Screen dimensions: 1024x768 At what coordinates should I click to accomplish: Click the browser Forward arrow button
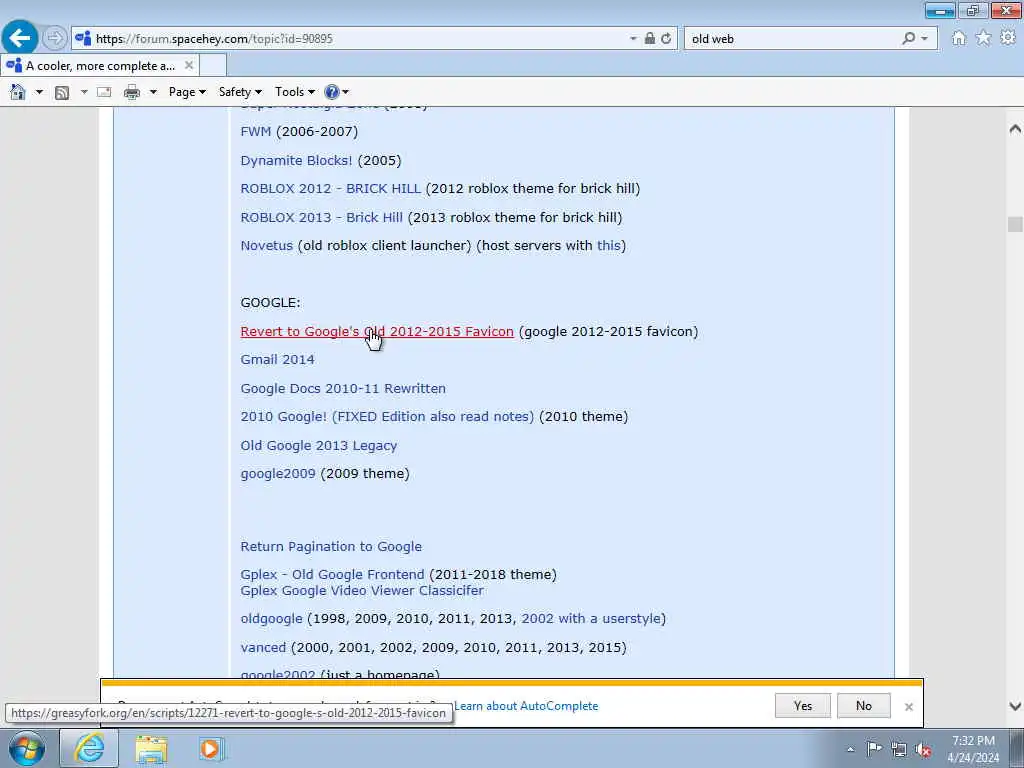55,38
